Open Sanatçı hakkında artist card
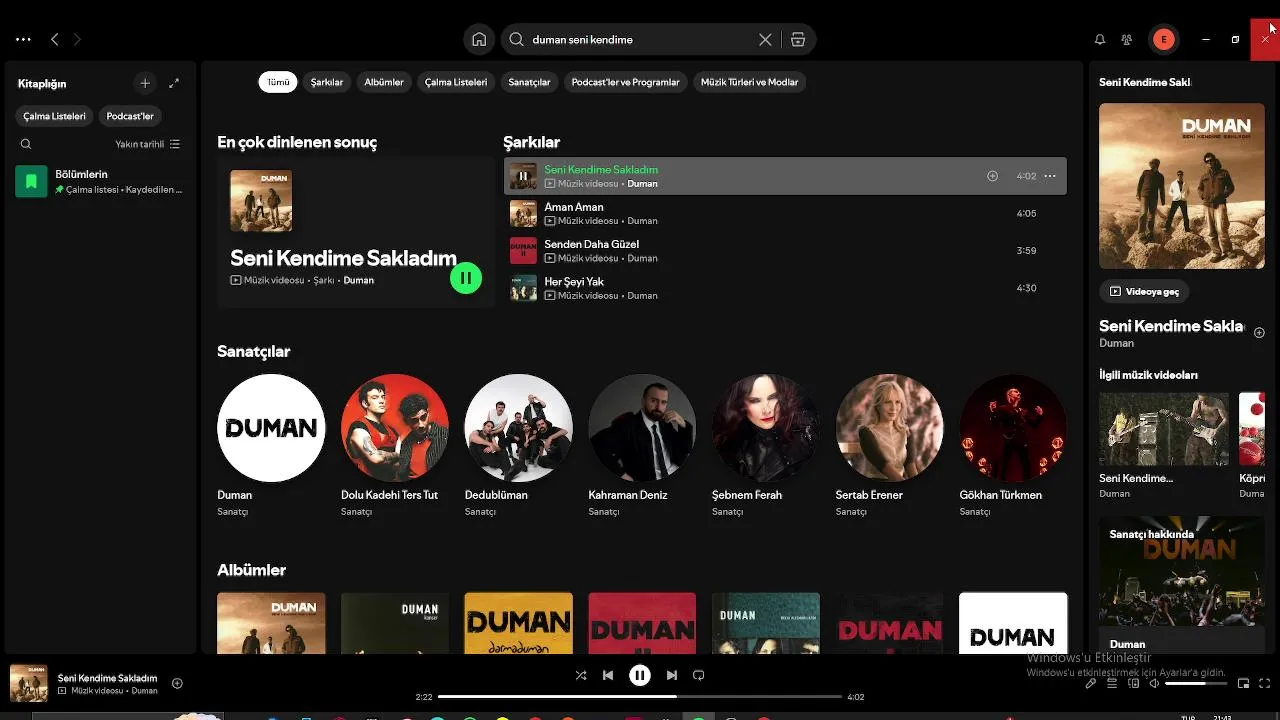The width and height of the screenshot is (1280, 720). pyautogui.click(x=1182, y=585)
